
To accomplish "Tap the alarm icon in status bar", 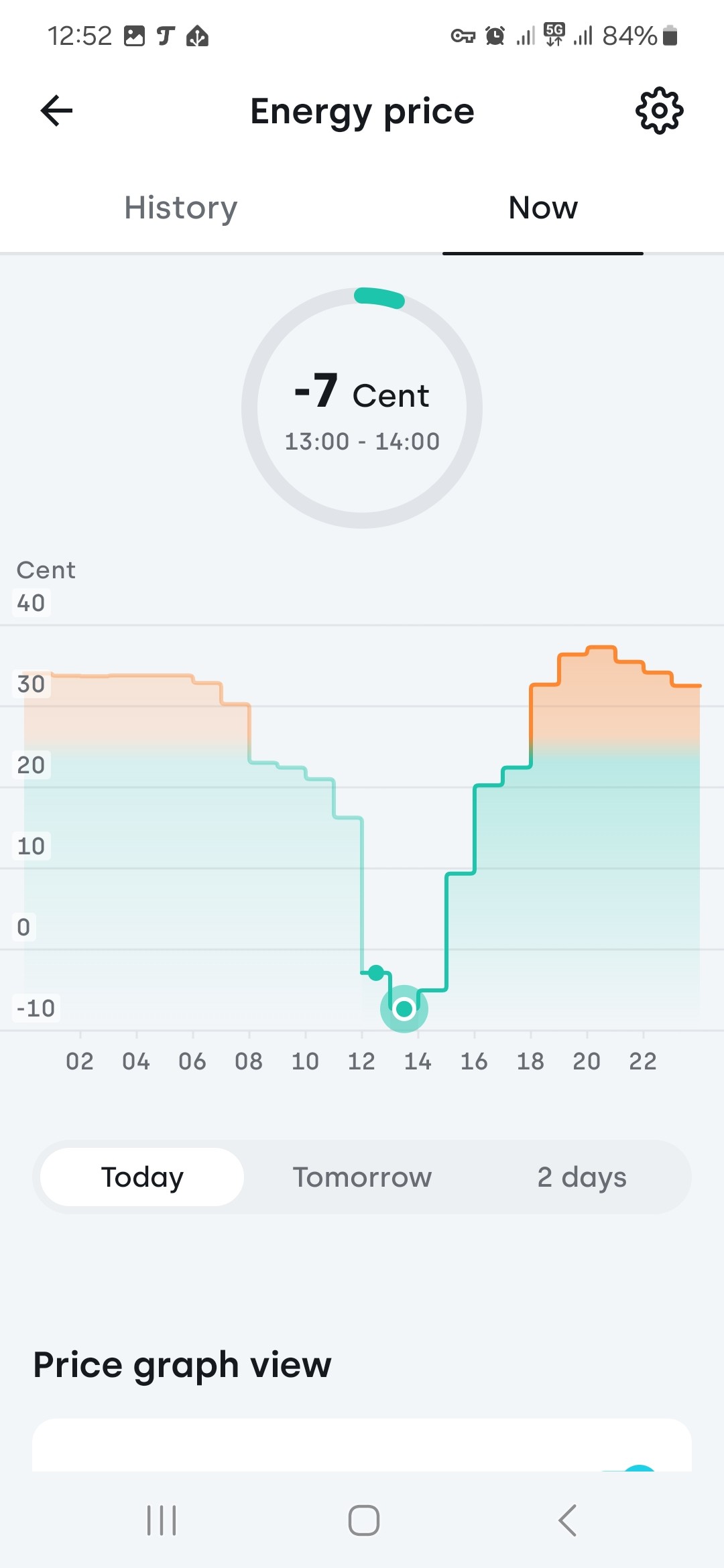I will click(x=495, y=36).
